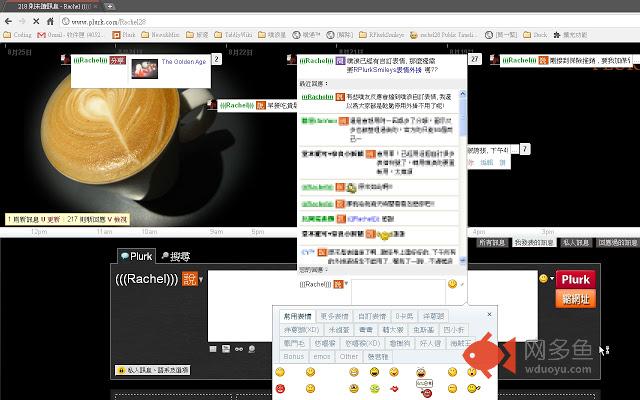Image resolution: width=640 pixels, height=400 pixels.
Task: Go back in the browser
Action: pos(8,21)
